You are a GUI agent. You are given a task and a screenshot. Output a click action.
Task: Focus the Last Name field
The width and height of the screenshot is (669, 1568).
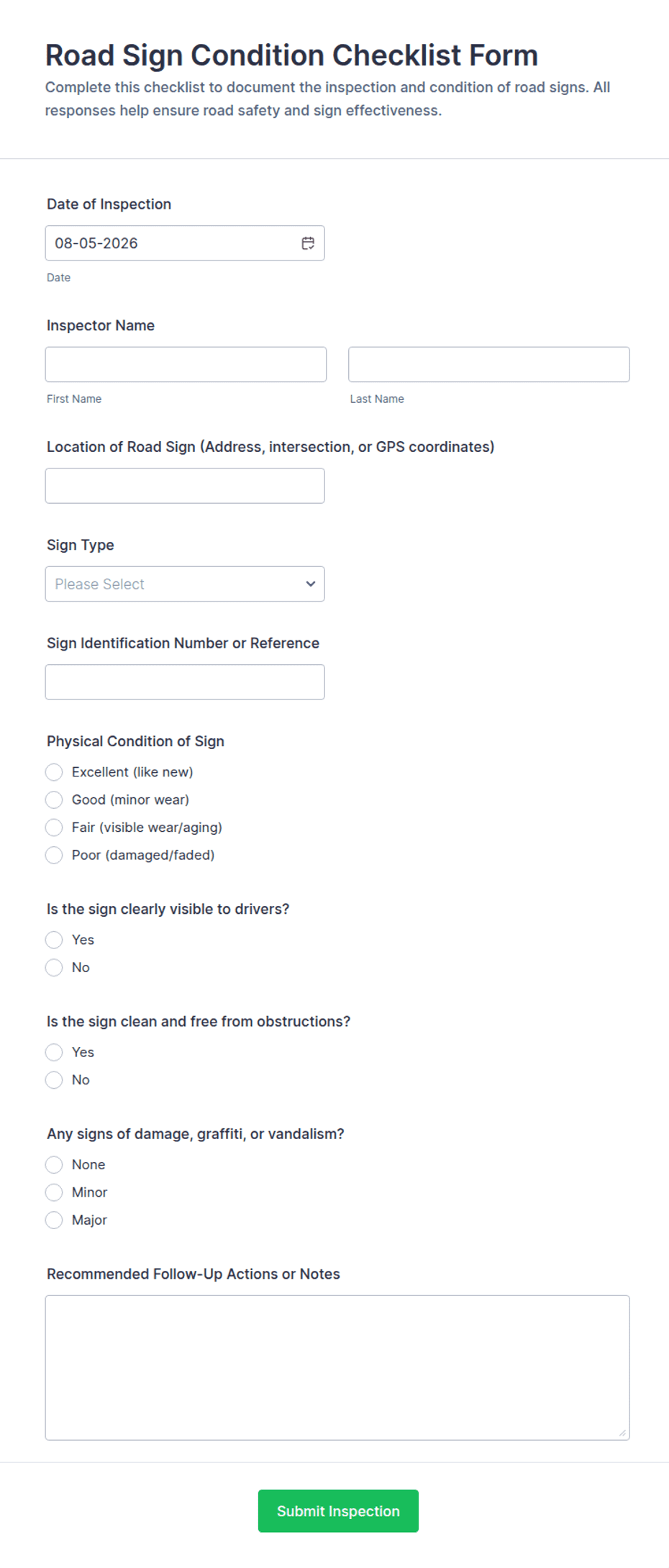(x=489, y=364)
